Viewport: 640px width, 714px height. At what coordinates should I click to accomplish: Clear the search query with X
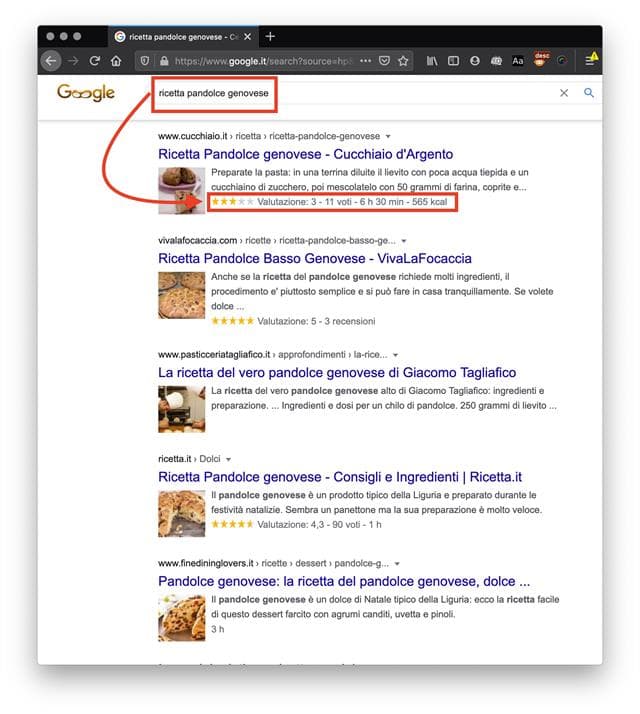click(564, 93)
